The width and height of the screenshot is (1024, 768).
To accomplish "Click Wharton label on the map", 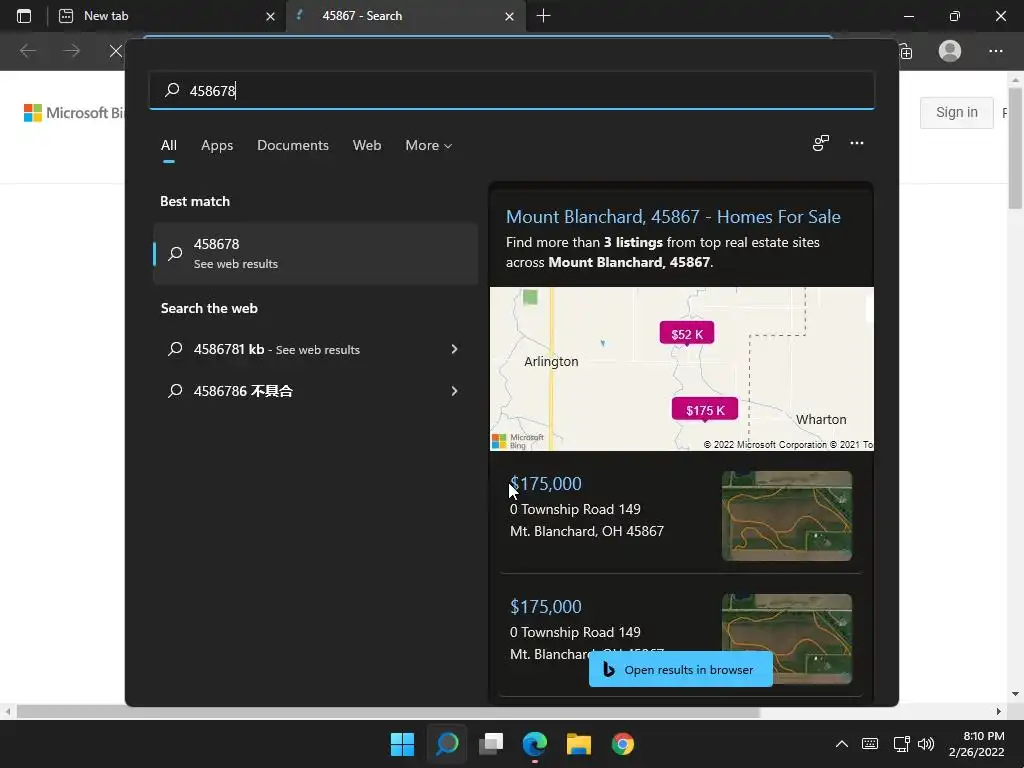I will coord(821,419).
